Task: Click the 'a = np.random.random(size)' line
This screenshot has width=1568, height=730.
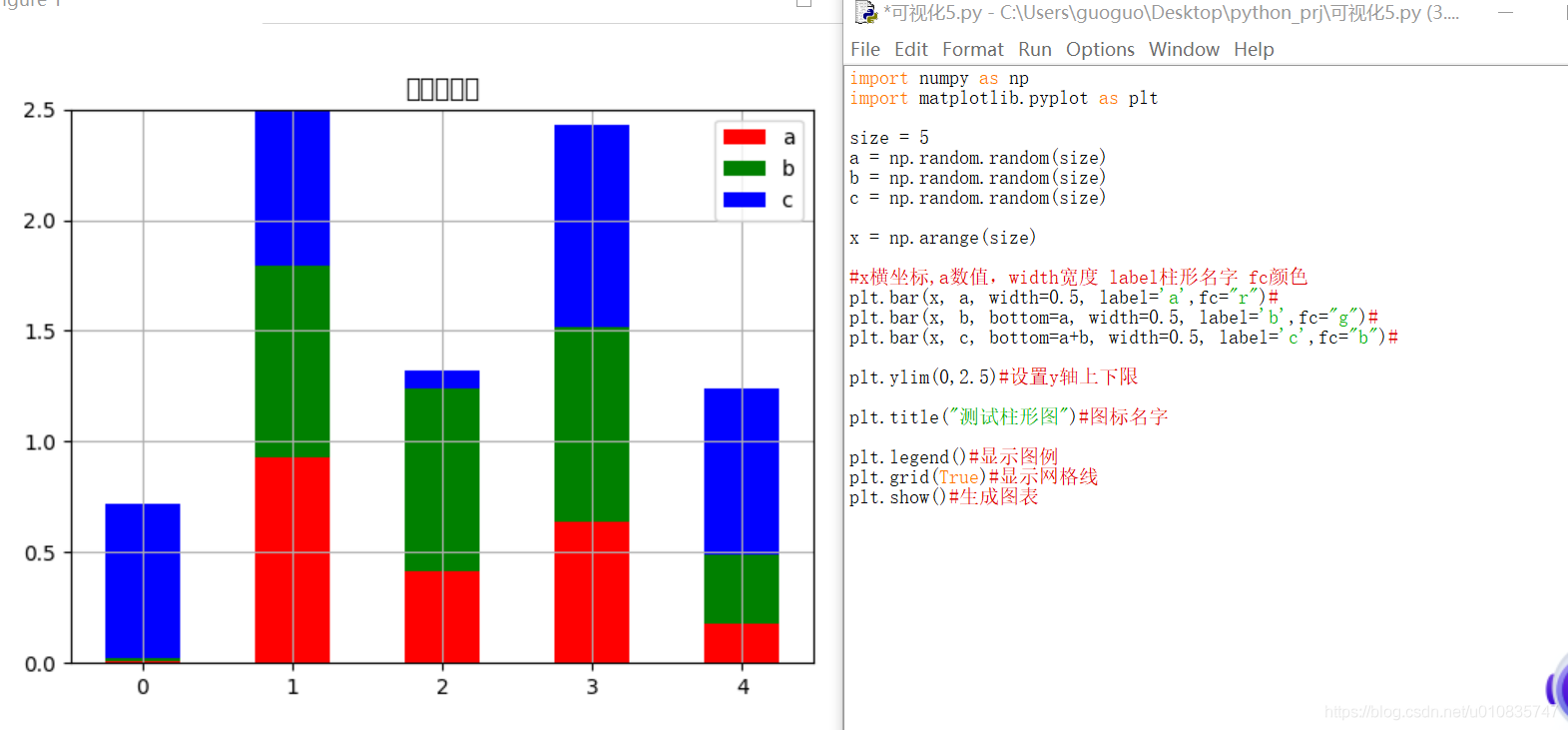Action: 978,158
